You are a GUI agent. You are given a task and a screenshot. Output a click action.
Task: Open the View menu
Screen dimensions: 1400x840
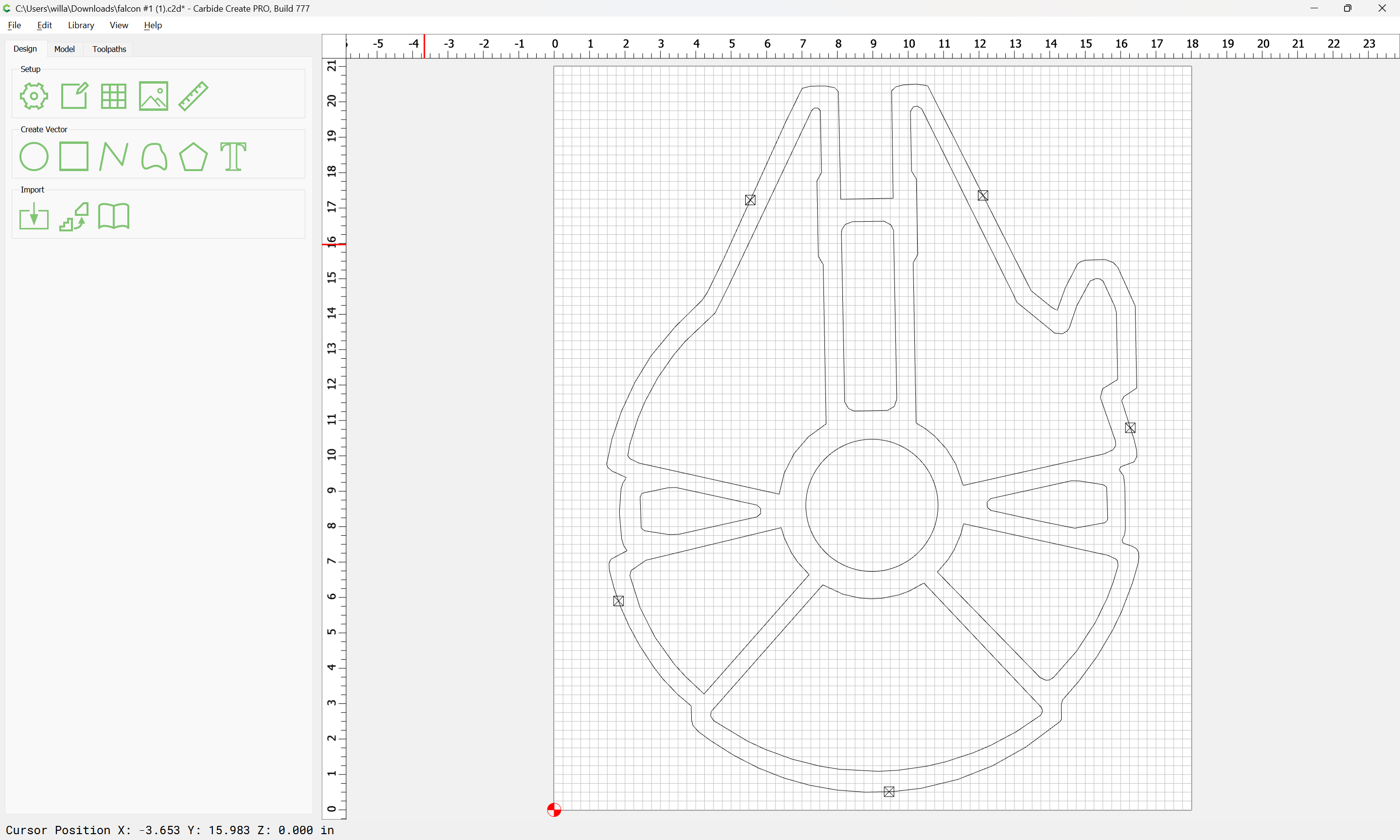(119, 25)
